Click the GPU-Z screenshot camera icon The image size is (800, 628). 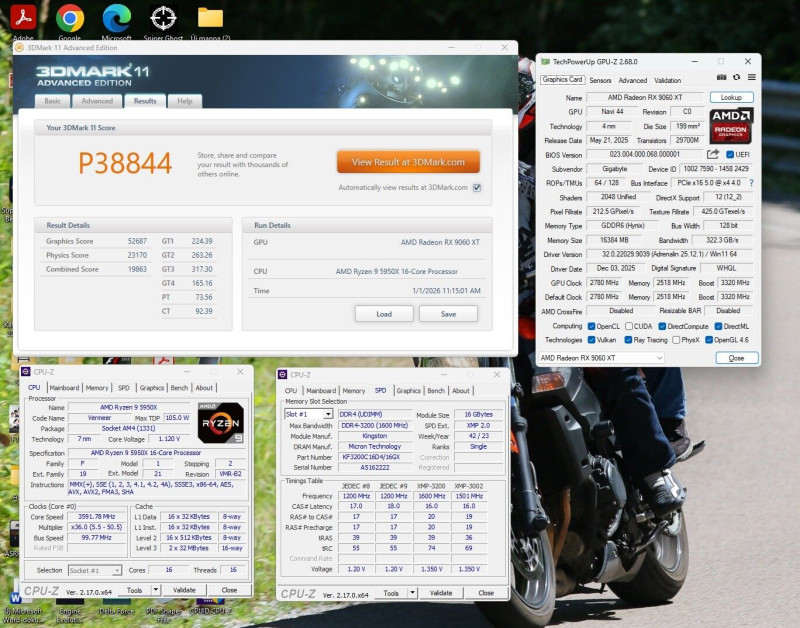(721, 77)
